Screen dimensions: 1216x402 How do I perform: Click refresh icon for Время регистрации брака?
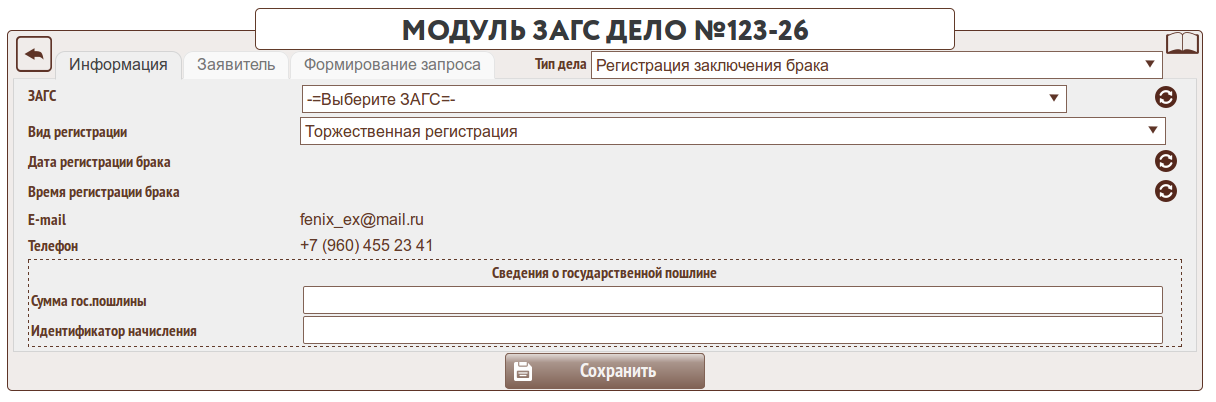click(x=1166, y=191)
